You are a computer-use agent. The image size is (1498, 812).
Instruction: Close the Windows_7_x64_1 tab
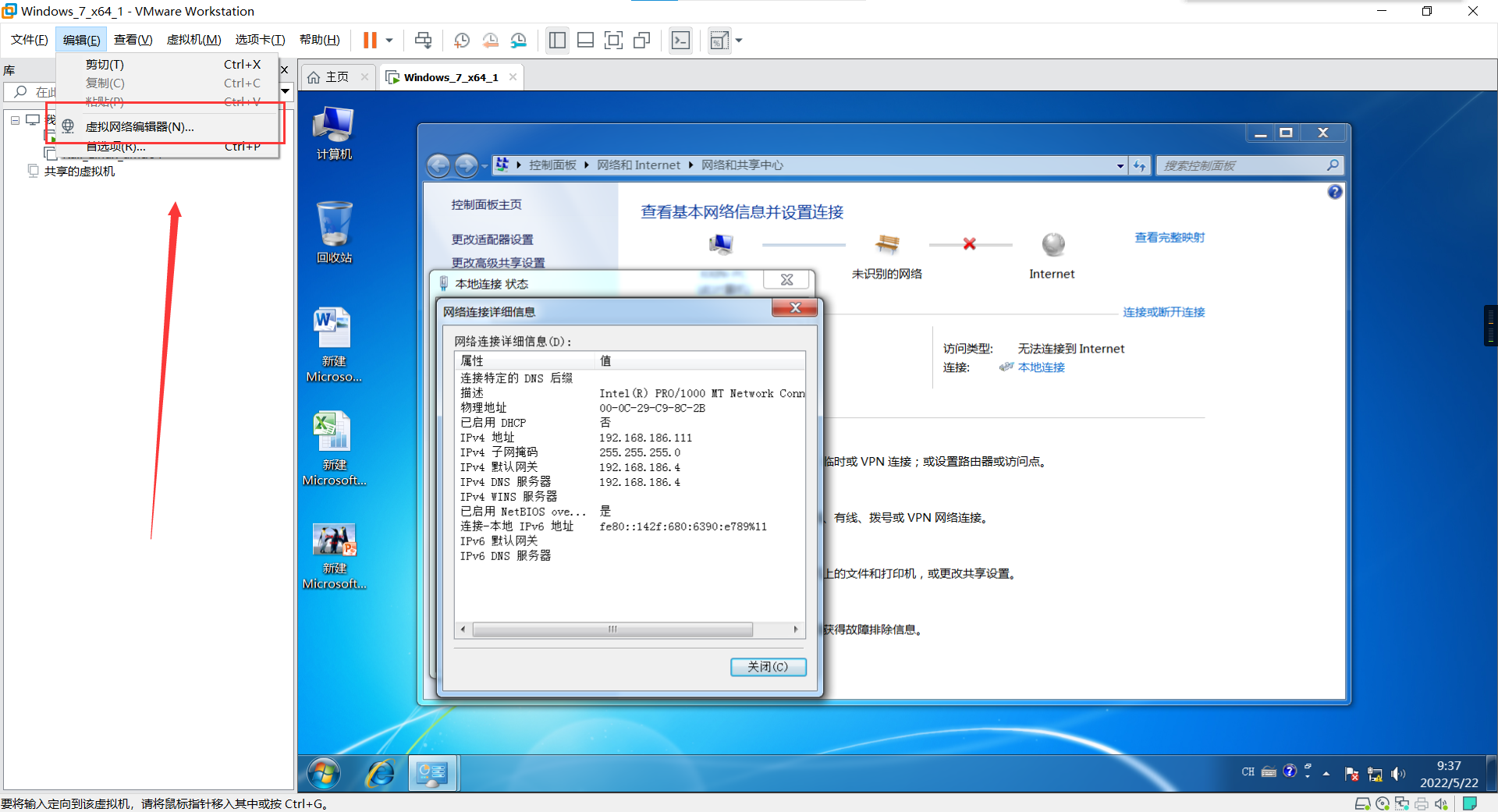513,76
